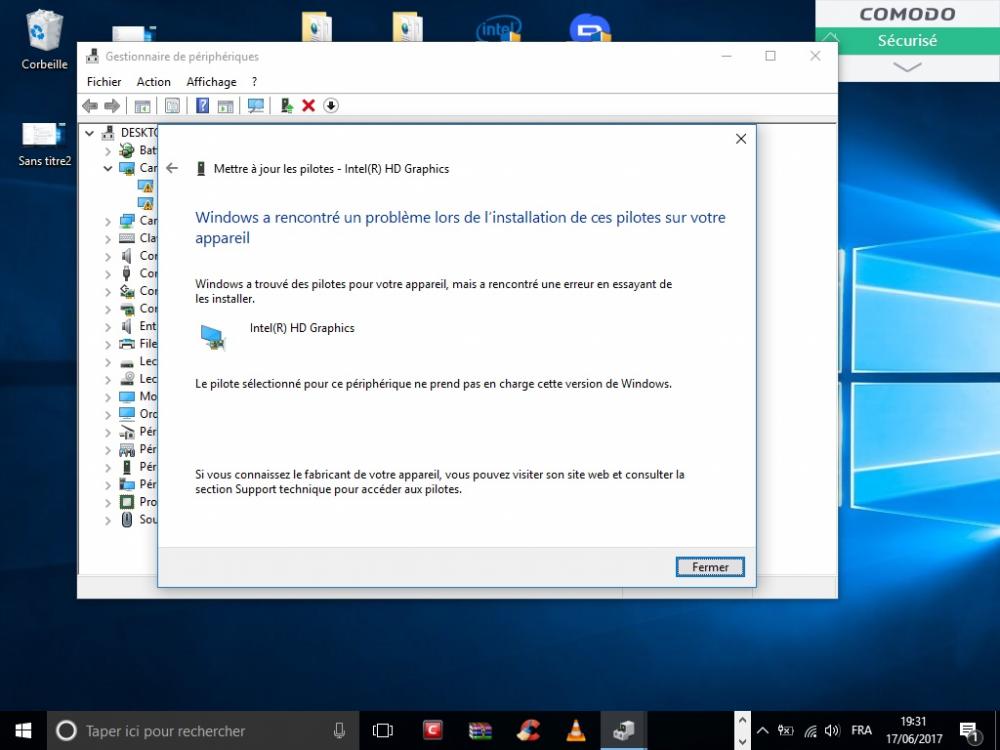Viewport: 1000px width, 750px height.
Task: Click the down-arrow circle toolbar icon
Action: 331,106
